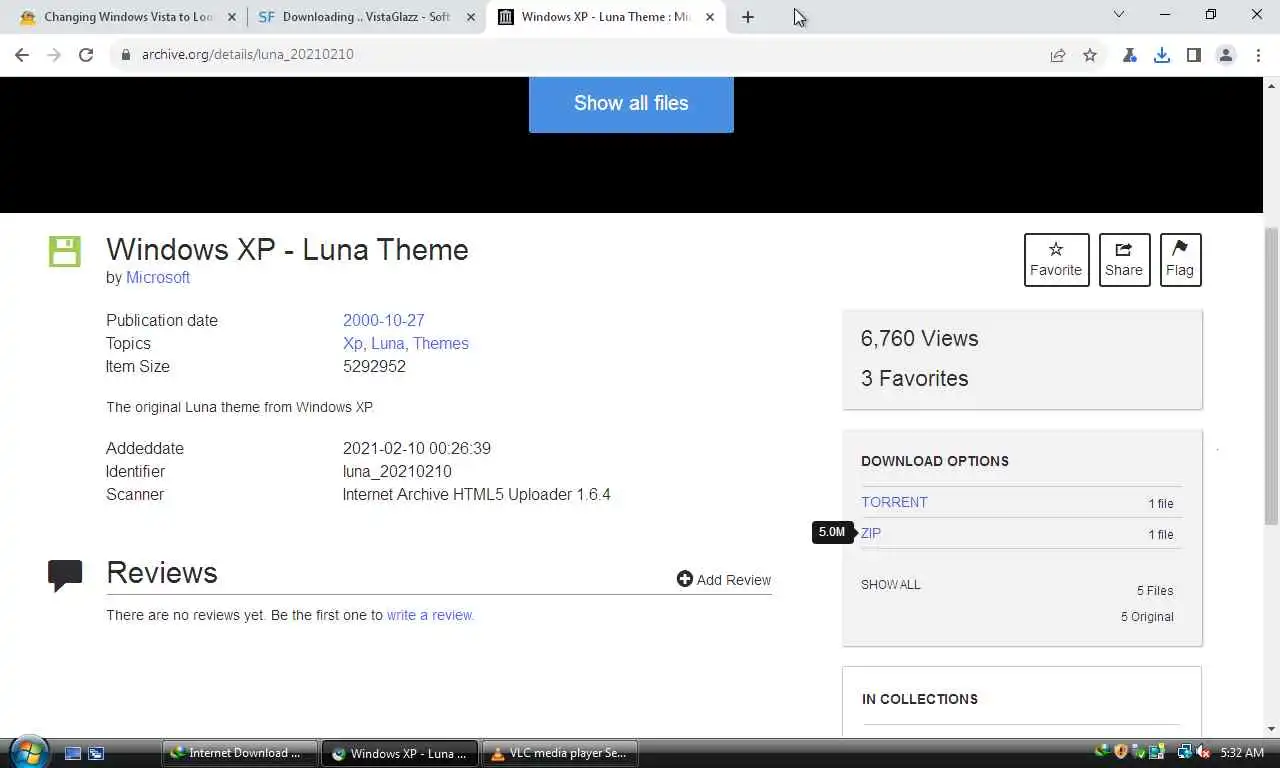Flag this item

(1180, 260)
